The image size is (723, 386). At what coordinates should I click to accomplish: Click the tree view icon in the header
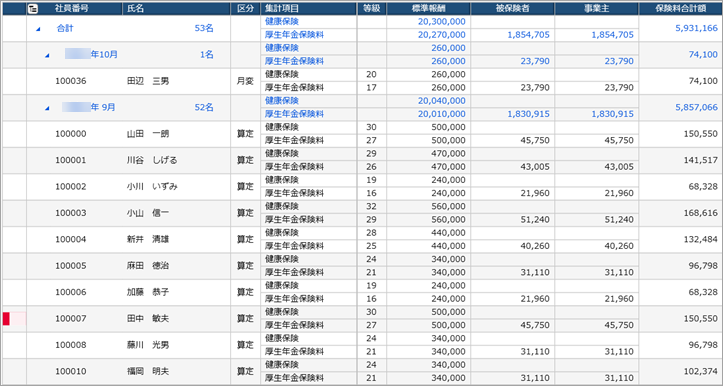click(33, 8)
